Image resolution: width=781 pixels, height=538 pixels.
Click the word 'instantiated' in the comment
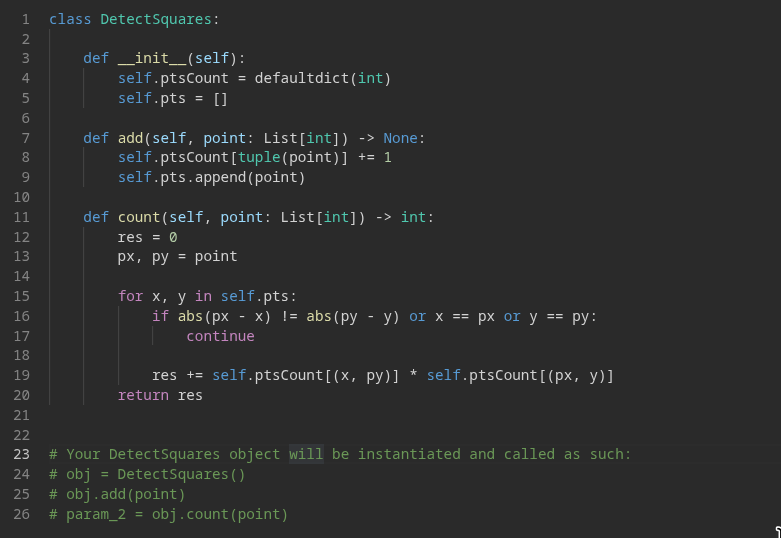409,454
